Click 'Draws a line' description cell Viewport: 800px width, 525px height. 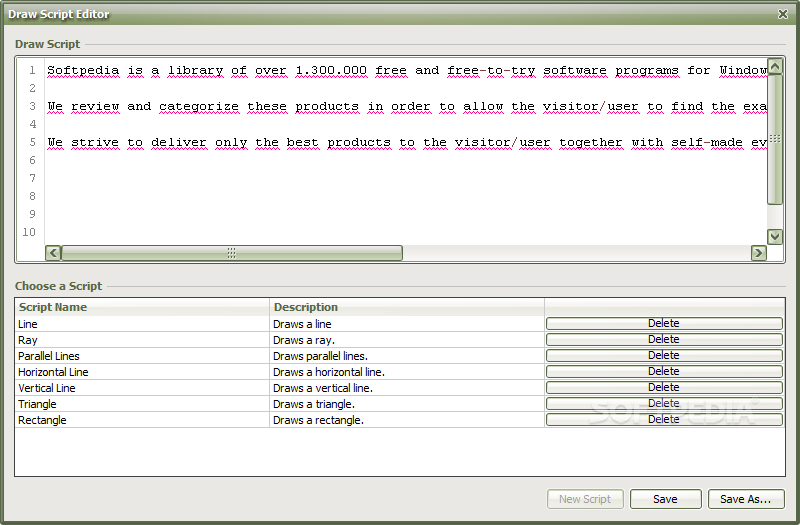407,324
